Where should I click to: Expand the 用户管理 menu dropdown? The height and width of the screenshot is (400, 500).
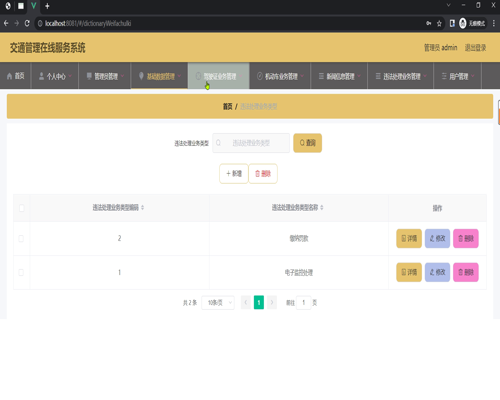coord(458,76)
